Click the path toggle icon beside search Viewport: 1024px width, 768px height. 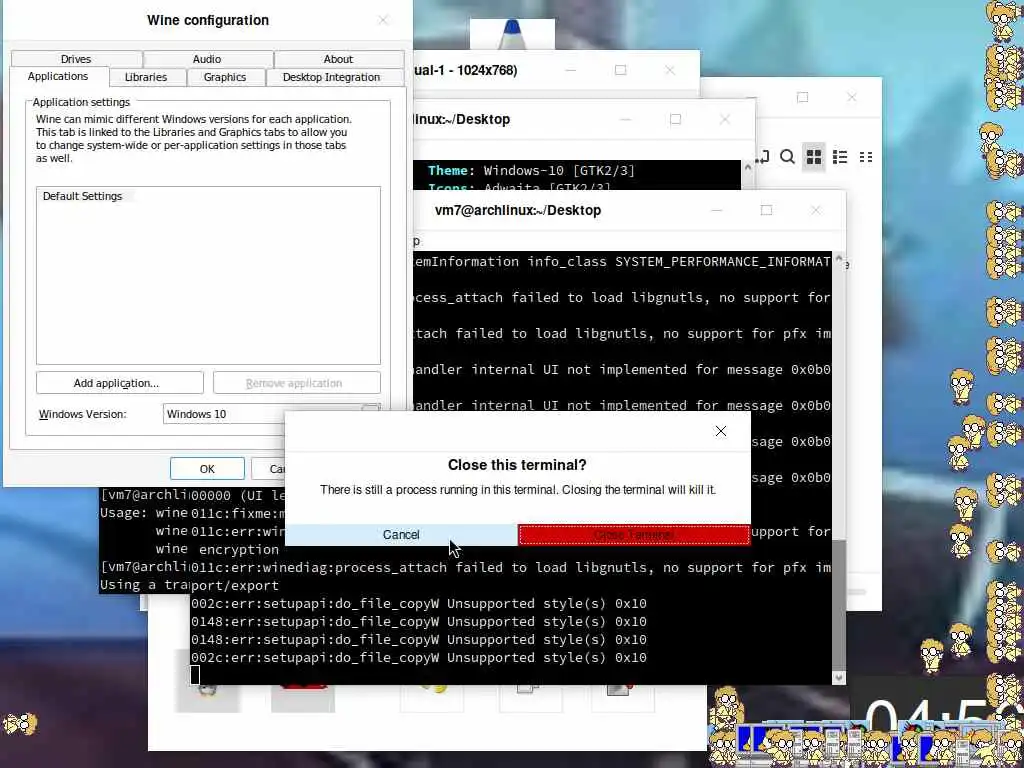[x=763, y=157]
